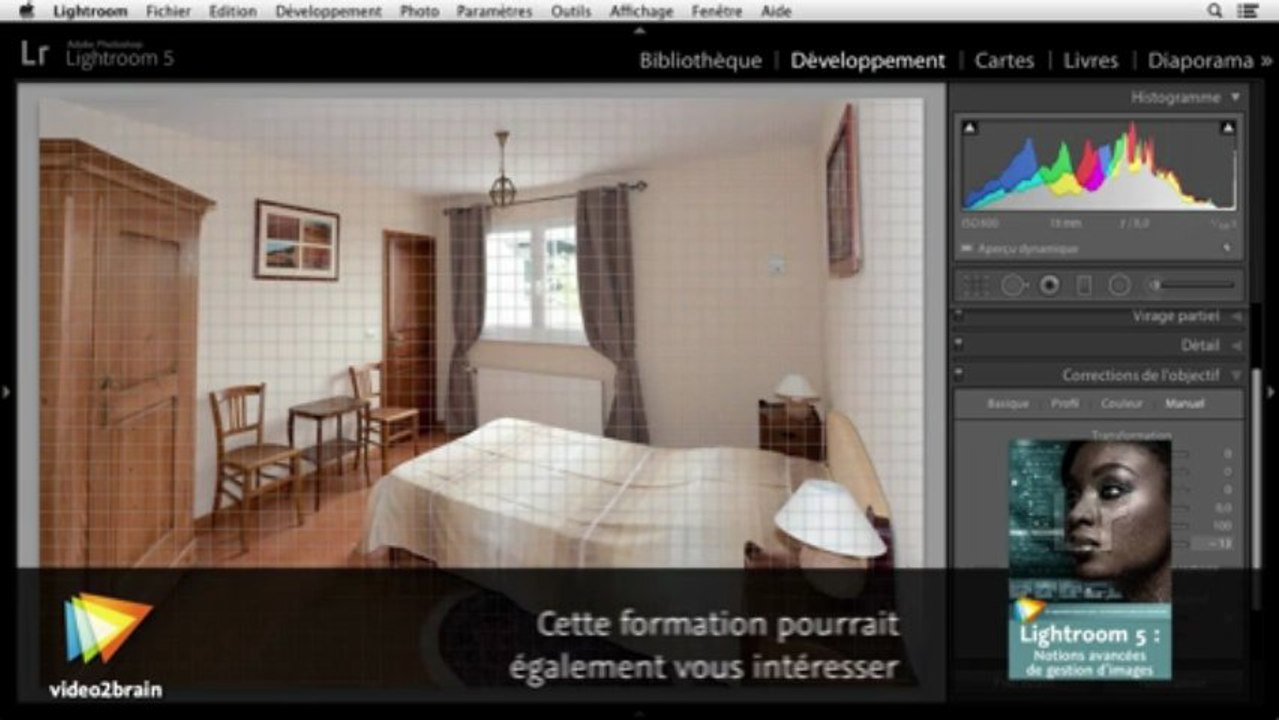1279x720 pixels.
Task: Select the Crop overlay tool
Action: (976, 286)
